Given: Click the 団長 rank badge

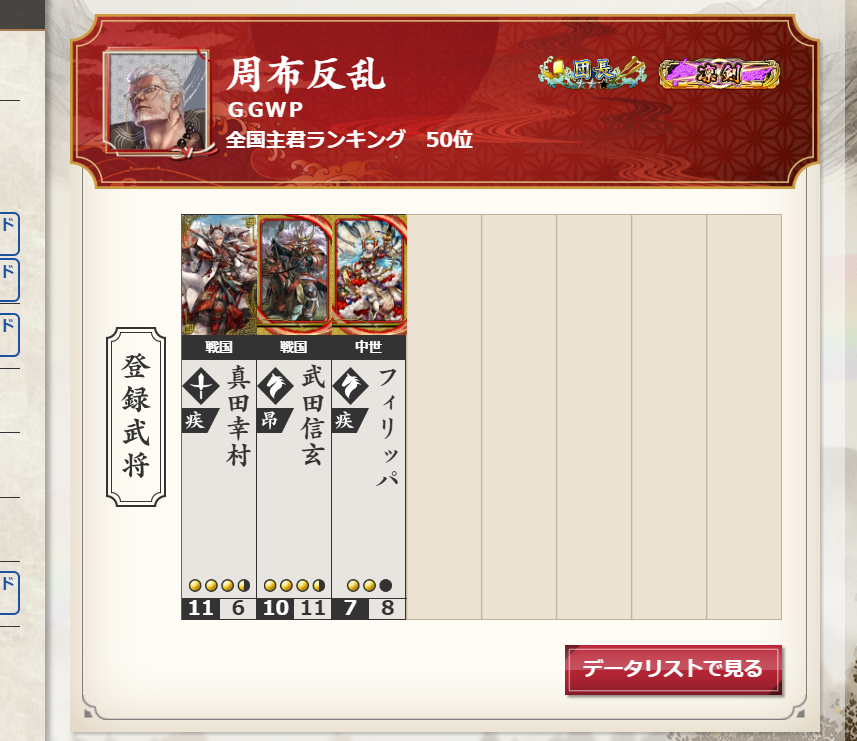Looking at the screenshot, I should pos(592,73).
